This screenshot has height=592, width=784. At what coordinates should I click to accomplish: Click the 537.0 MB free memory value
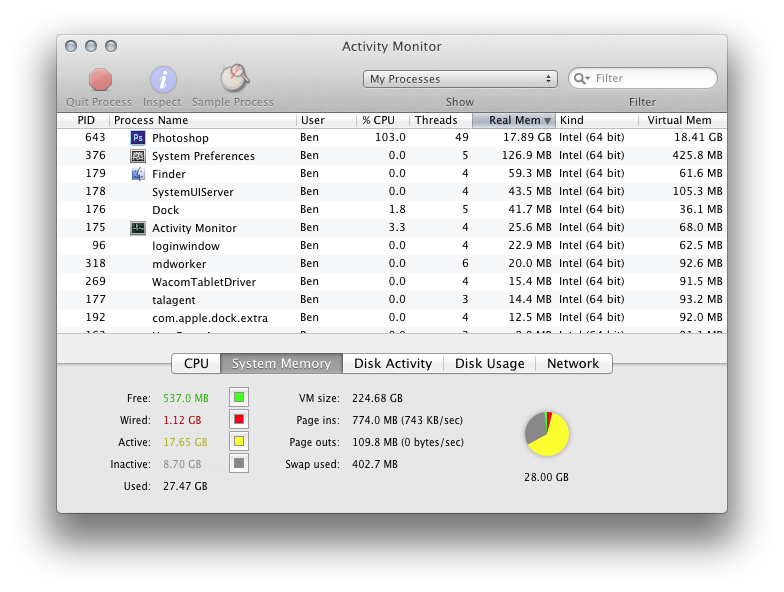186,398
